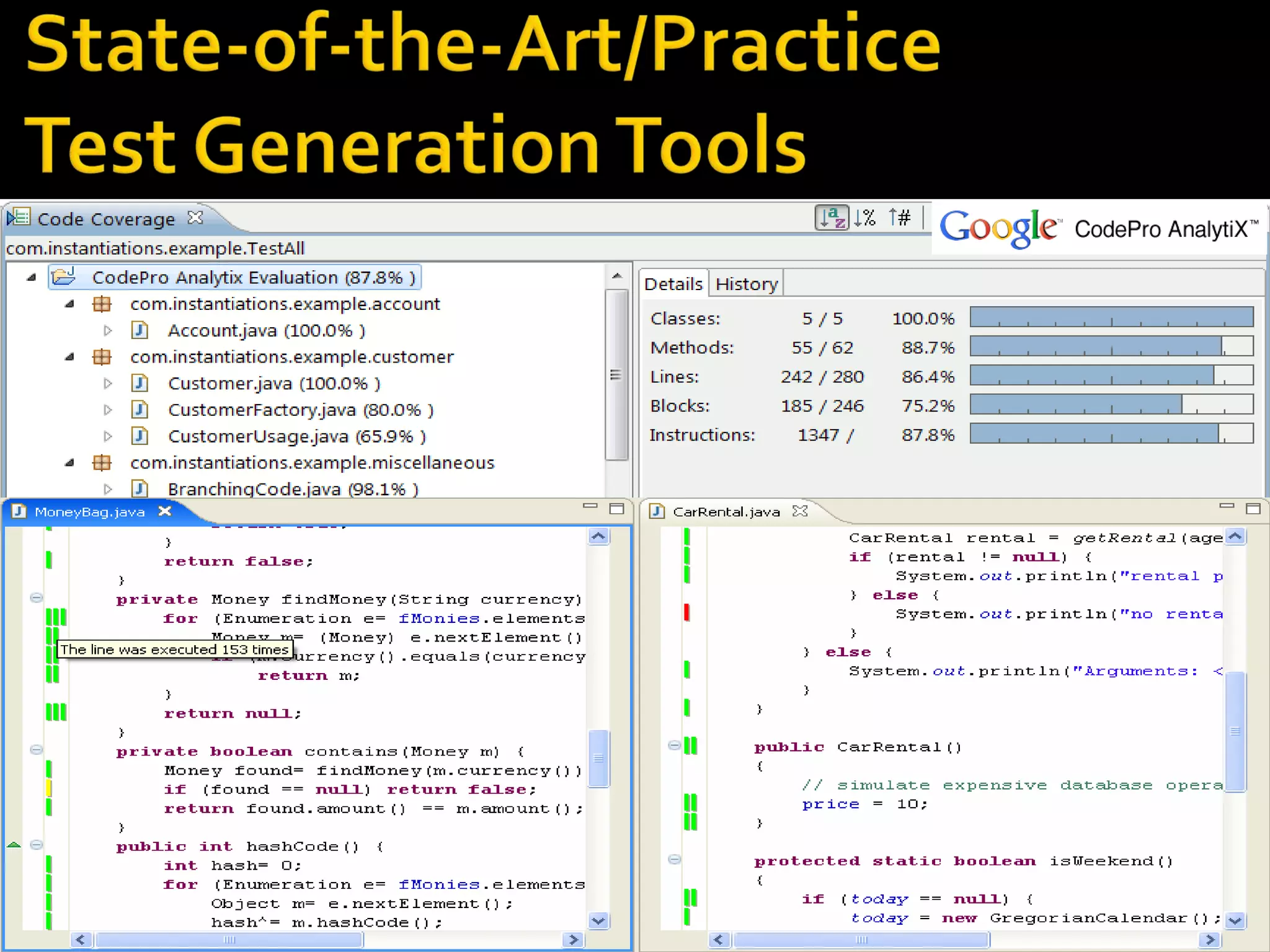
Task: Maximize the MoneyBag.java editor pane
Action: click(x=616, y=509)
